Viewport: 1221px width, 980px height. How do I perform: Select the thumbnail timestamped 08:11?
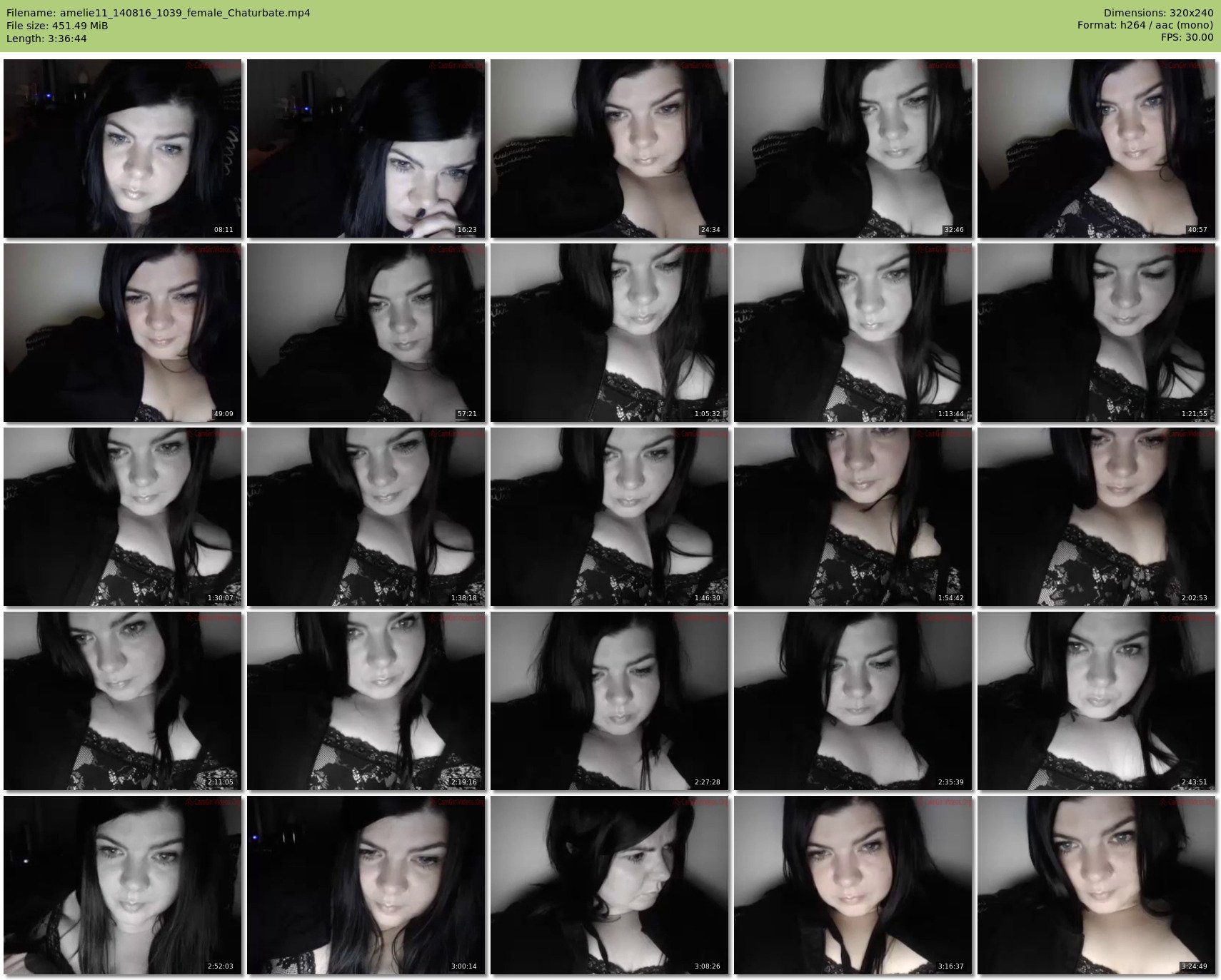coord(123,148)
